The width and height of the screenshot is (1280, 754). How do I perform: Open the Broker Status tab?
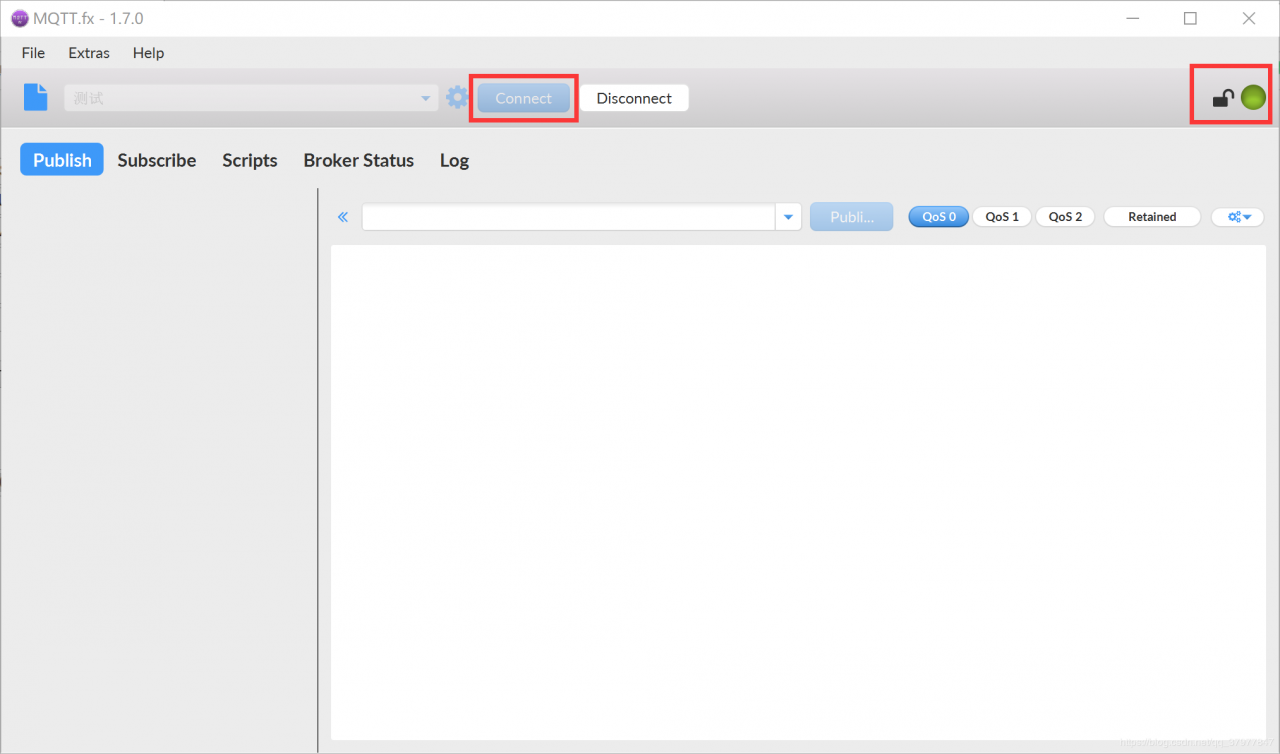pyautogui.click(x=359, y=160)
